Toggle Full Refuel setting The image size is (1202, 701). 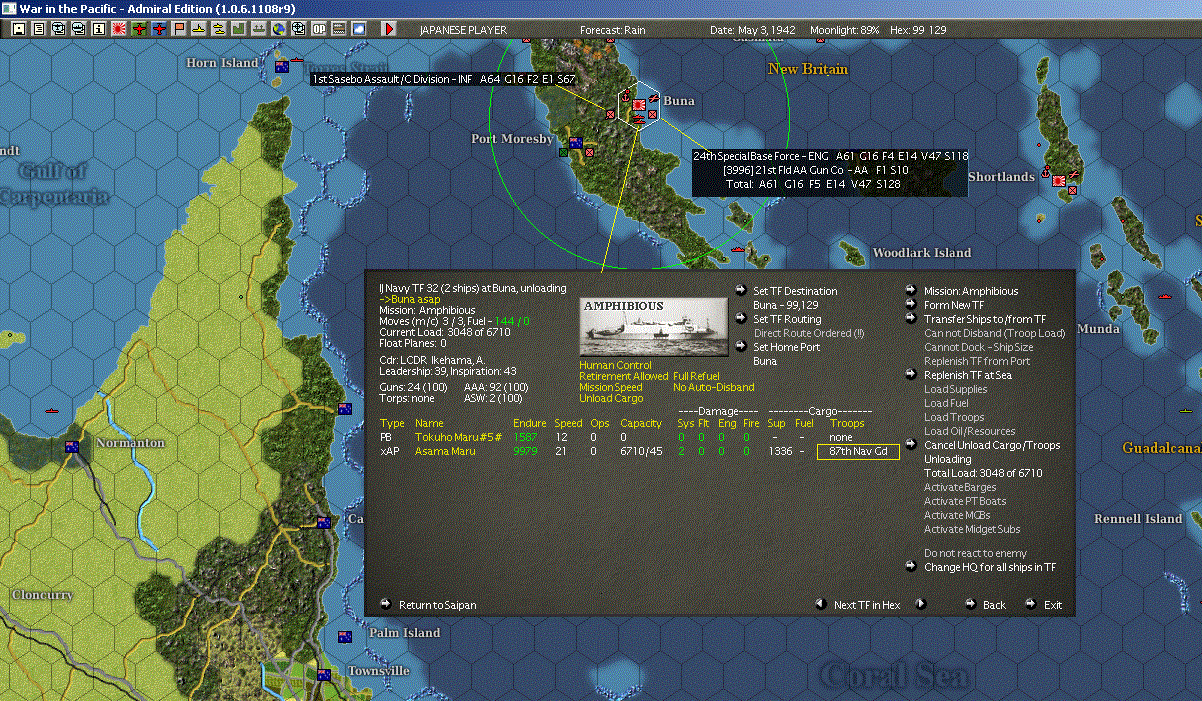(698, 376)
